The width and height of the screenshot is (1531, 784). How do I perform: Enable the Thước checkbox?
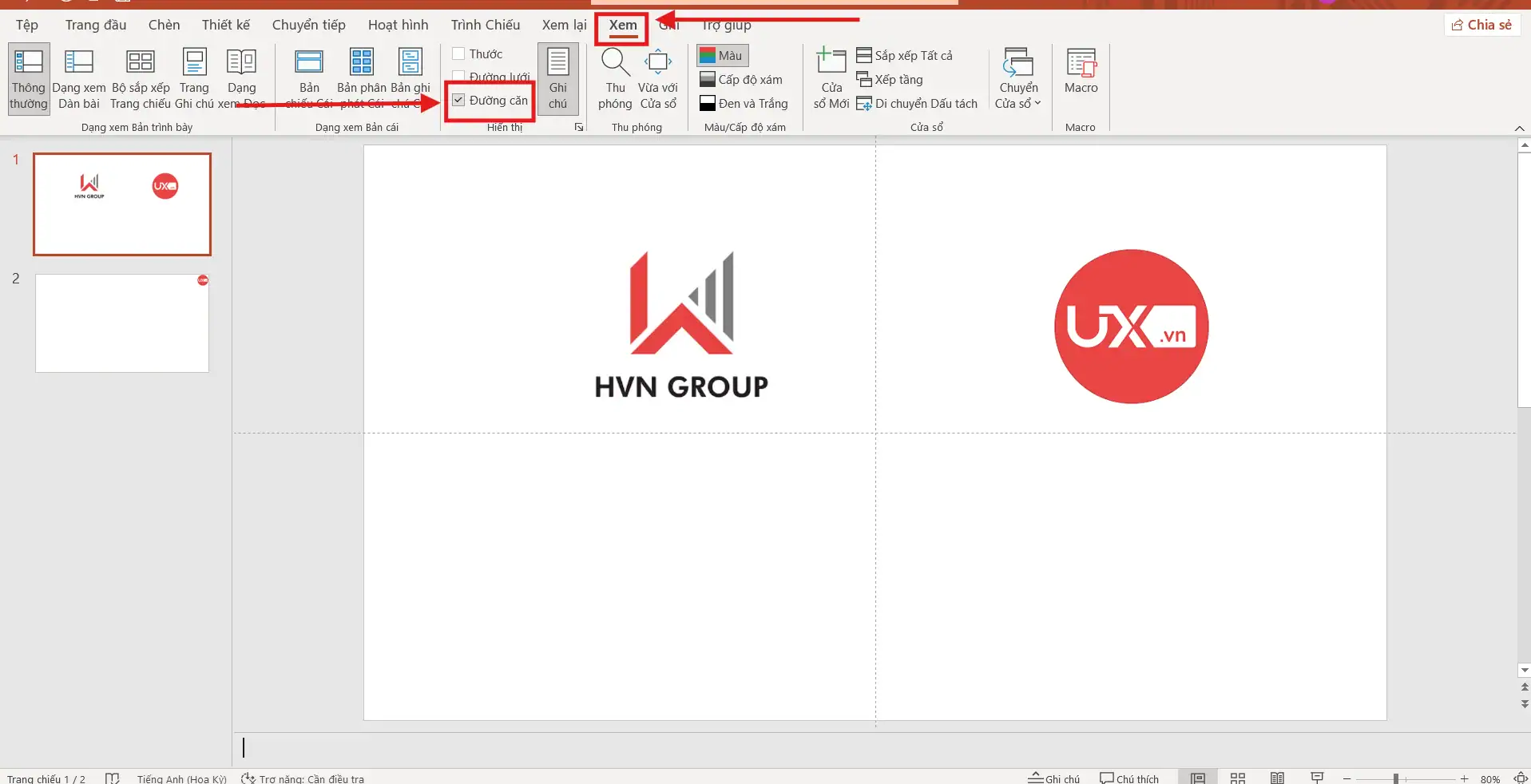(458, 53)
